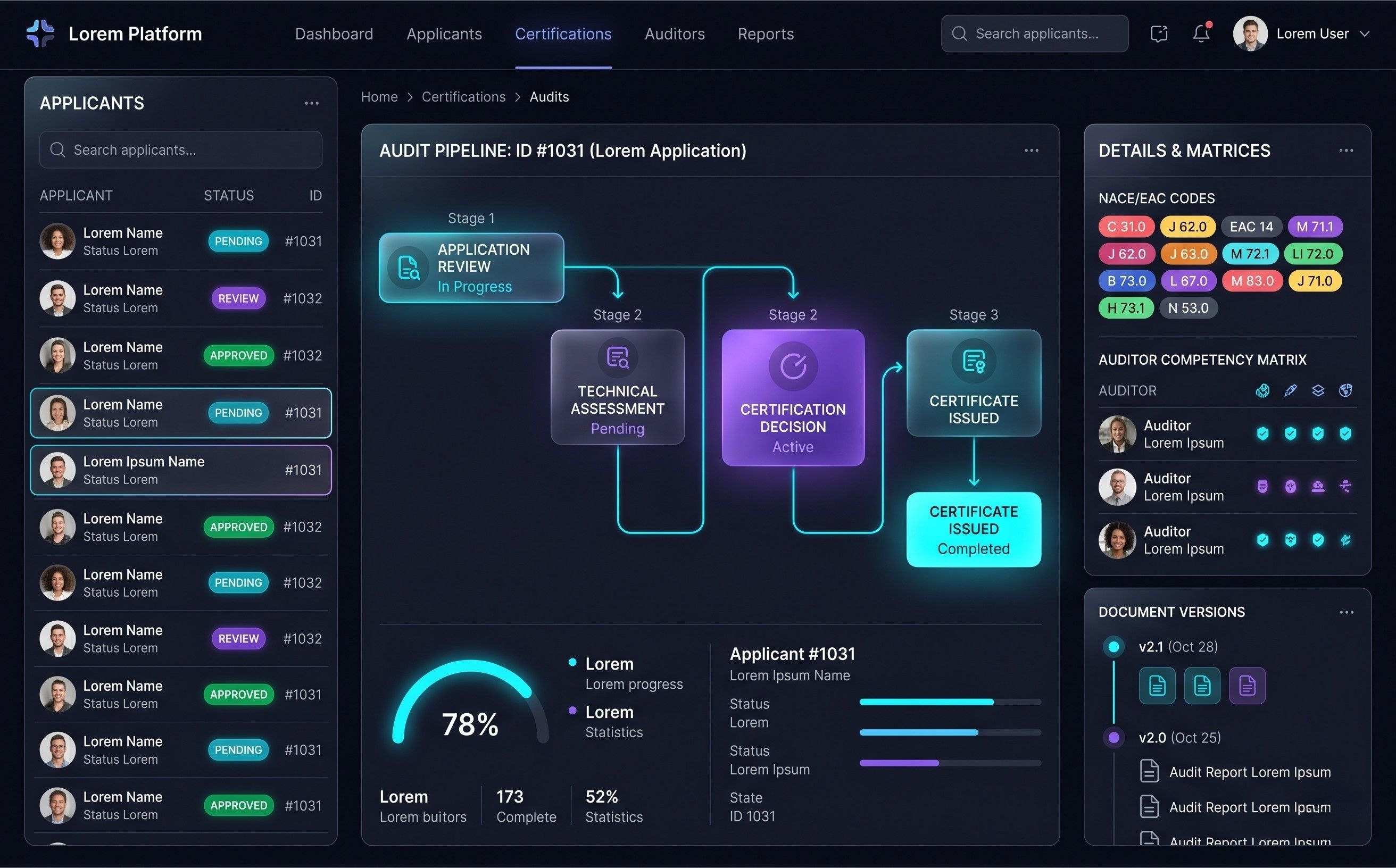Click the Applicants panel search field
The image size is (1396, 868).
coord(181,150)
